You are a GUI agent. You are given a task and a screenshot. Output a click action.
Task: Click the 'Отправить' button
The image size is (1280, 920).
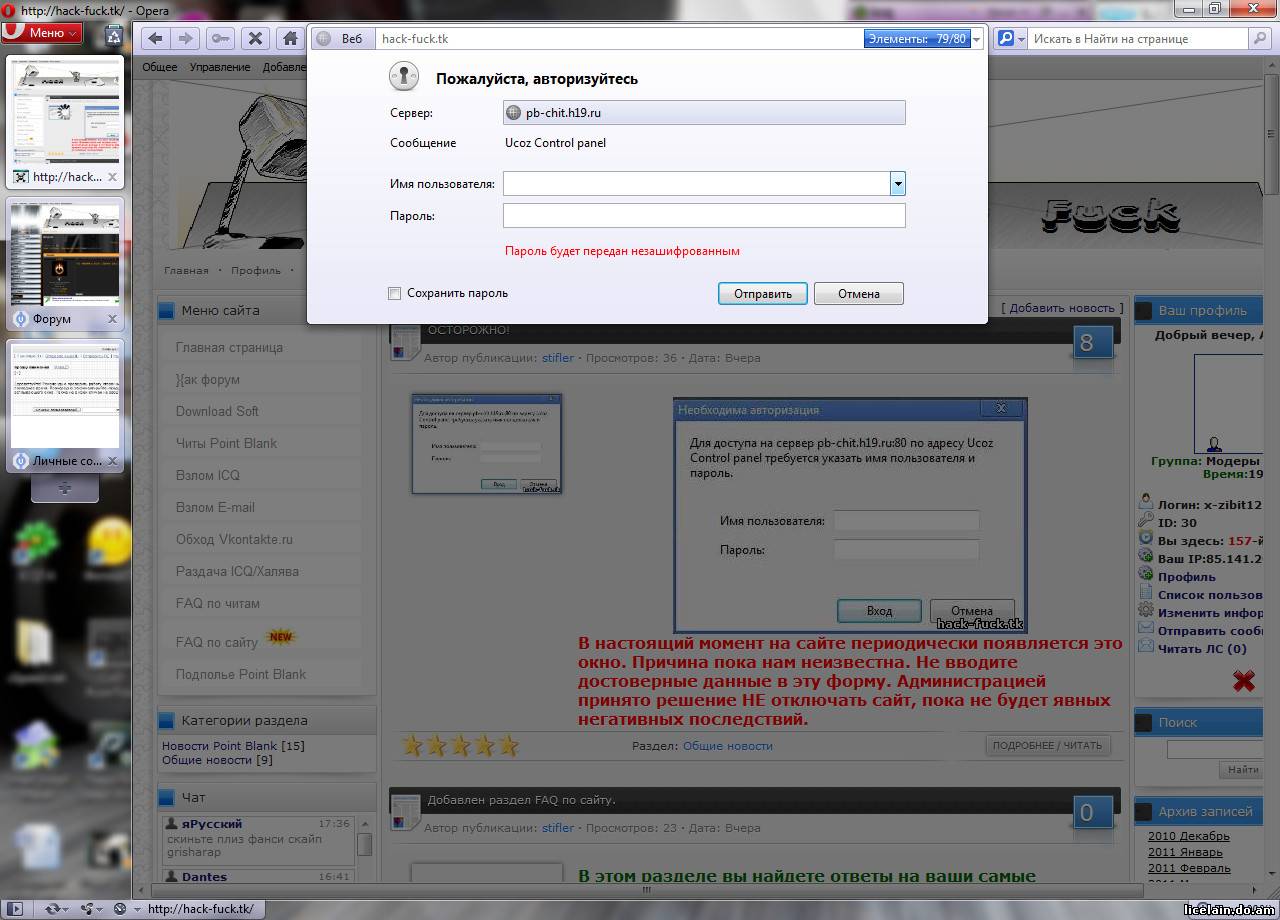[x=762, y=293]
